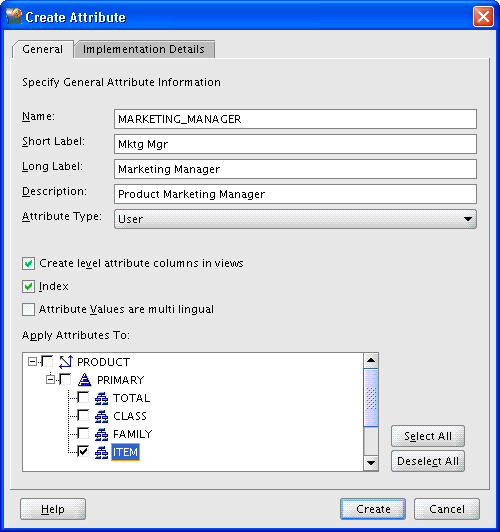Select the ITEM tree label
This screenshot has width=500, height=532.
point(126,452)
